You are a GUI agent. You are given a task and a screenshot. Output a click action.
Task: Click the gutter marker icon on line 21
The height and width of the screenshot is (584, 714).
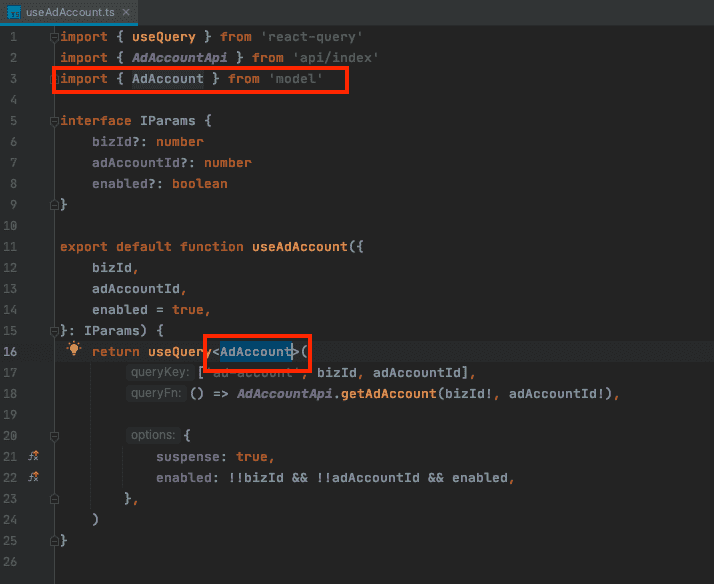coord(33,456)
